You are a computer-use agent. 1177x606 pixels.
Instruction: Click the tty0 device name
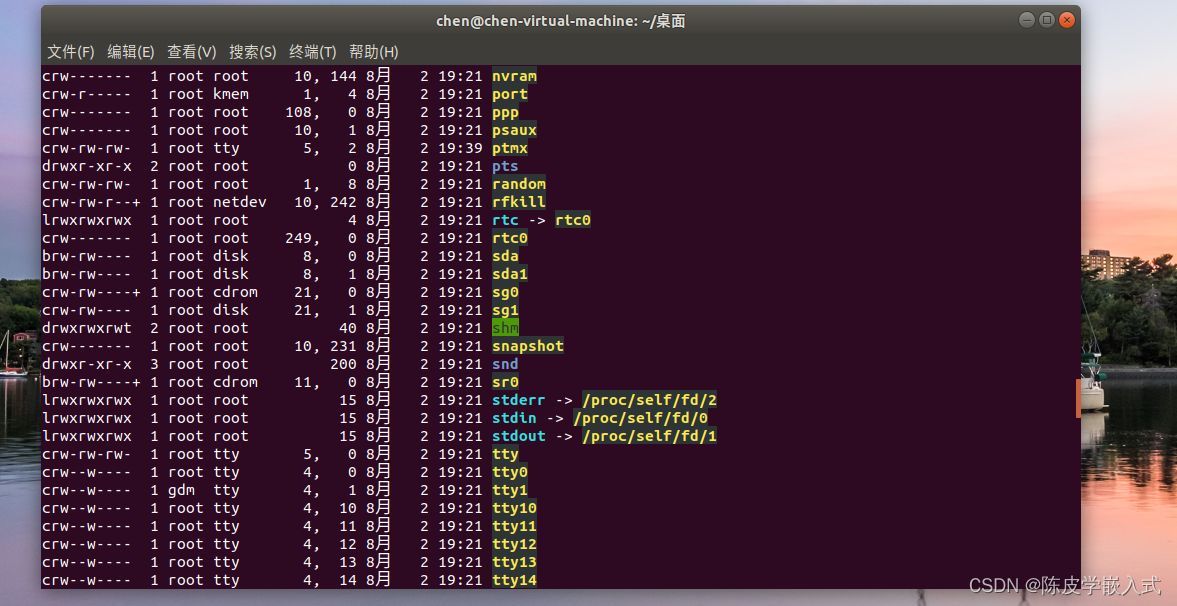[510, 472]
